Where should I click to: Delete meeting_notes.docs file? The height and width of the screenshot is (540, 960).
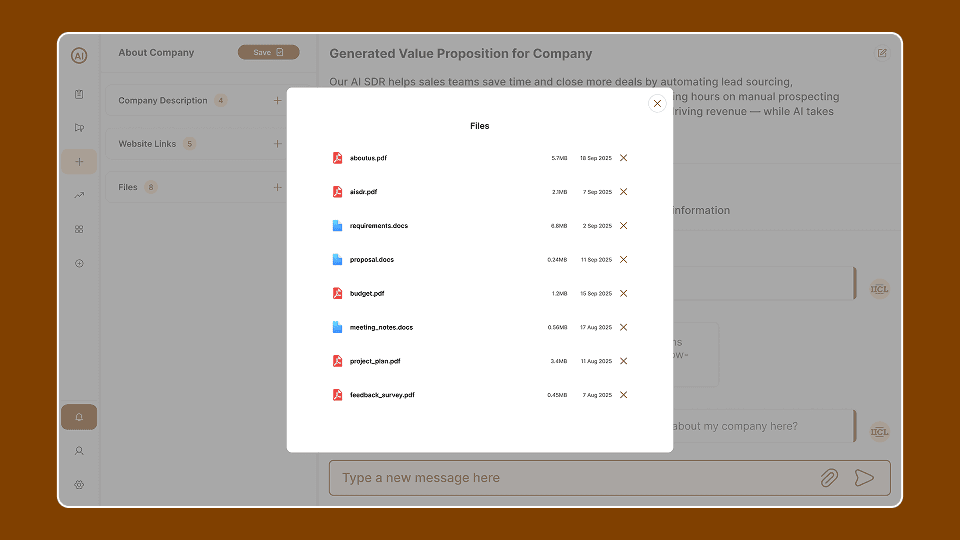[x=623, y=327]
